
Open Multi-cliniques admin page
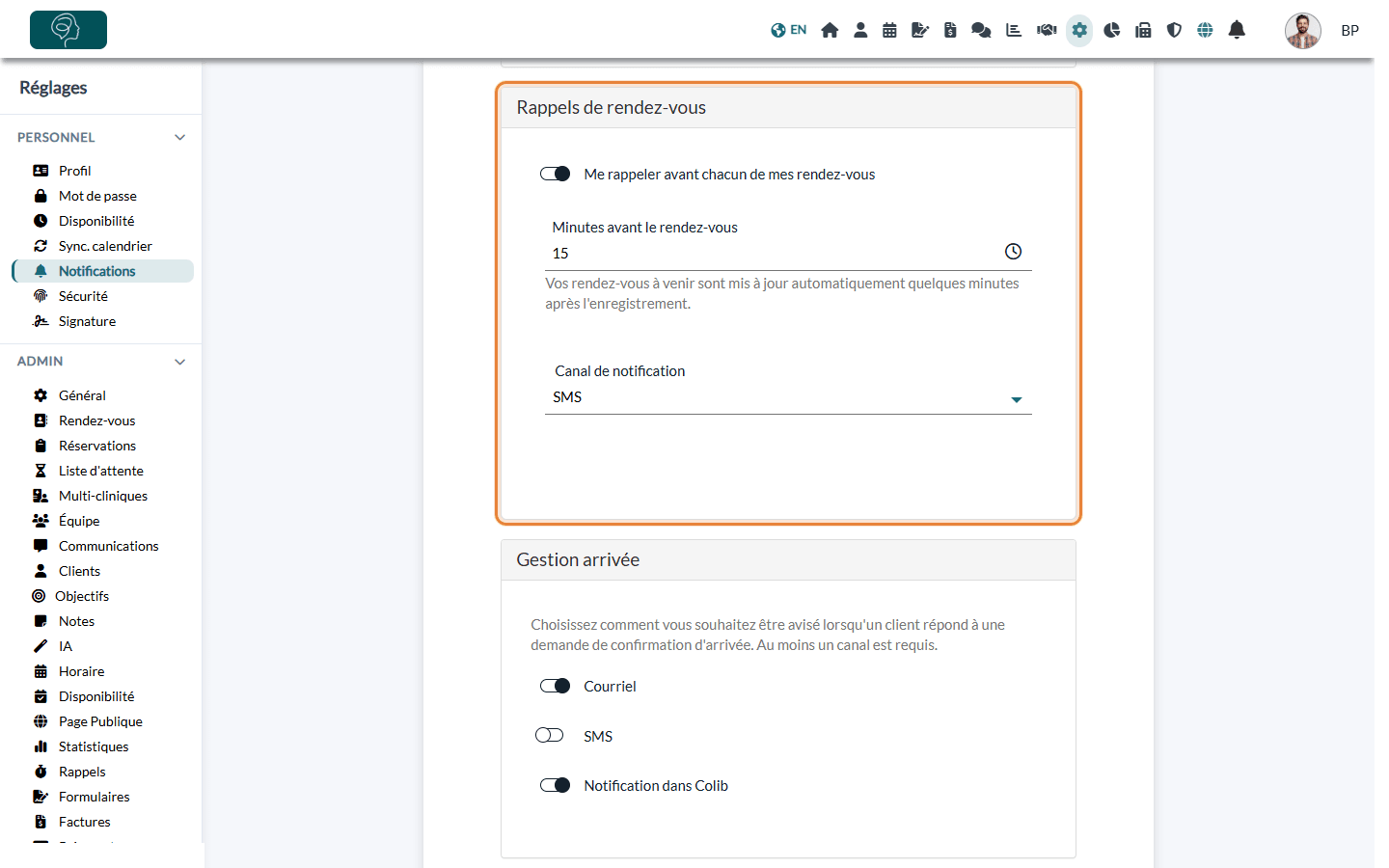pyautogui.click(x=103, y=496)
